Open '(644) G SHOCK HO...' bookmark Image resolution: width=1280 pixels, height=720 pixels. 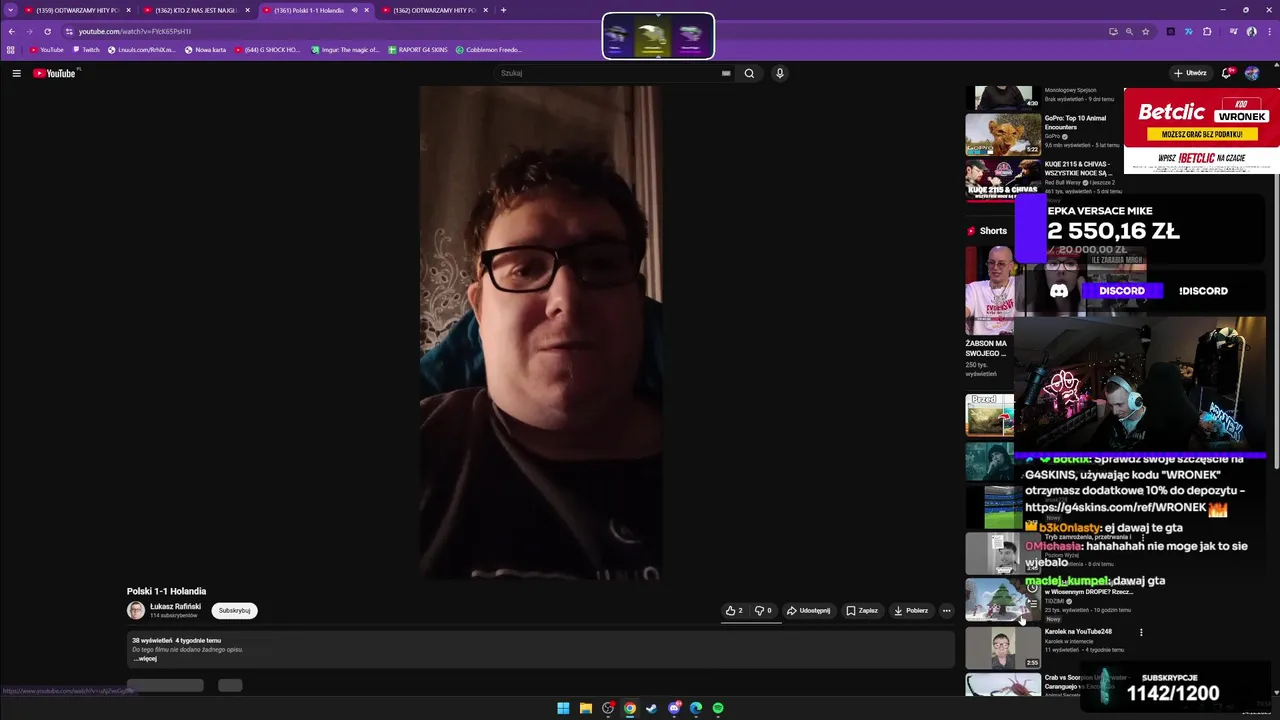click(x=266, y=49)
